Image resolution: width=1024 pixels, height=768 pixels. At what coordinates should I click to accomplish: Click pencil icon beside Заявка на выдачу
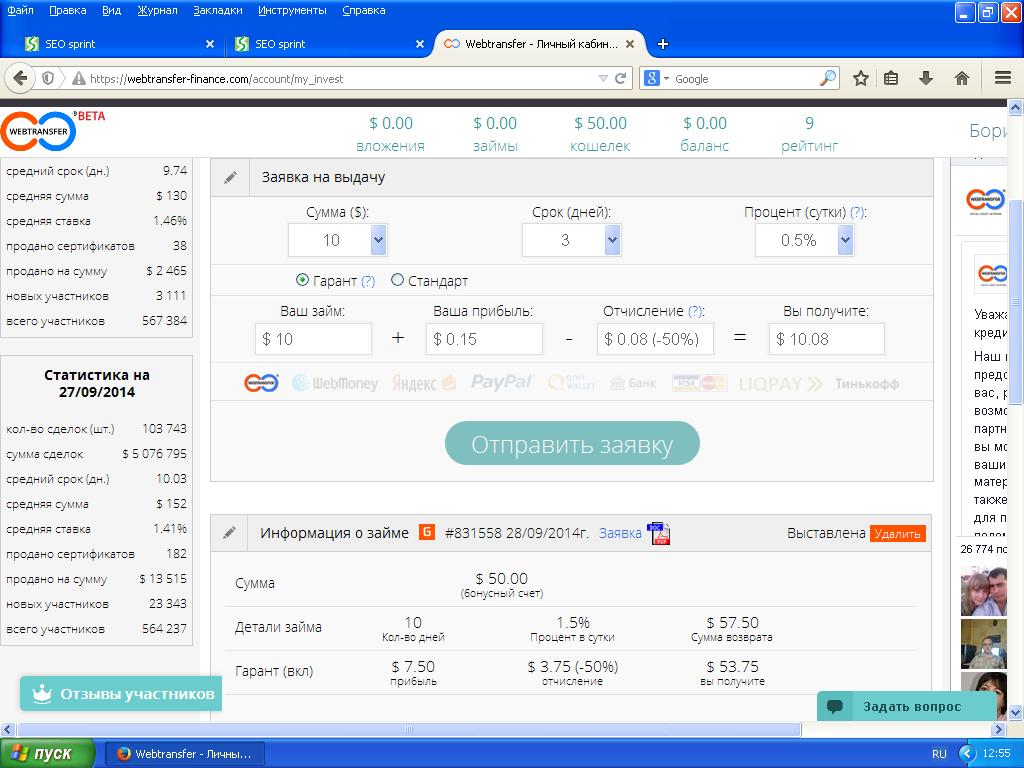230,178
